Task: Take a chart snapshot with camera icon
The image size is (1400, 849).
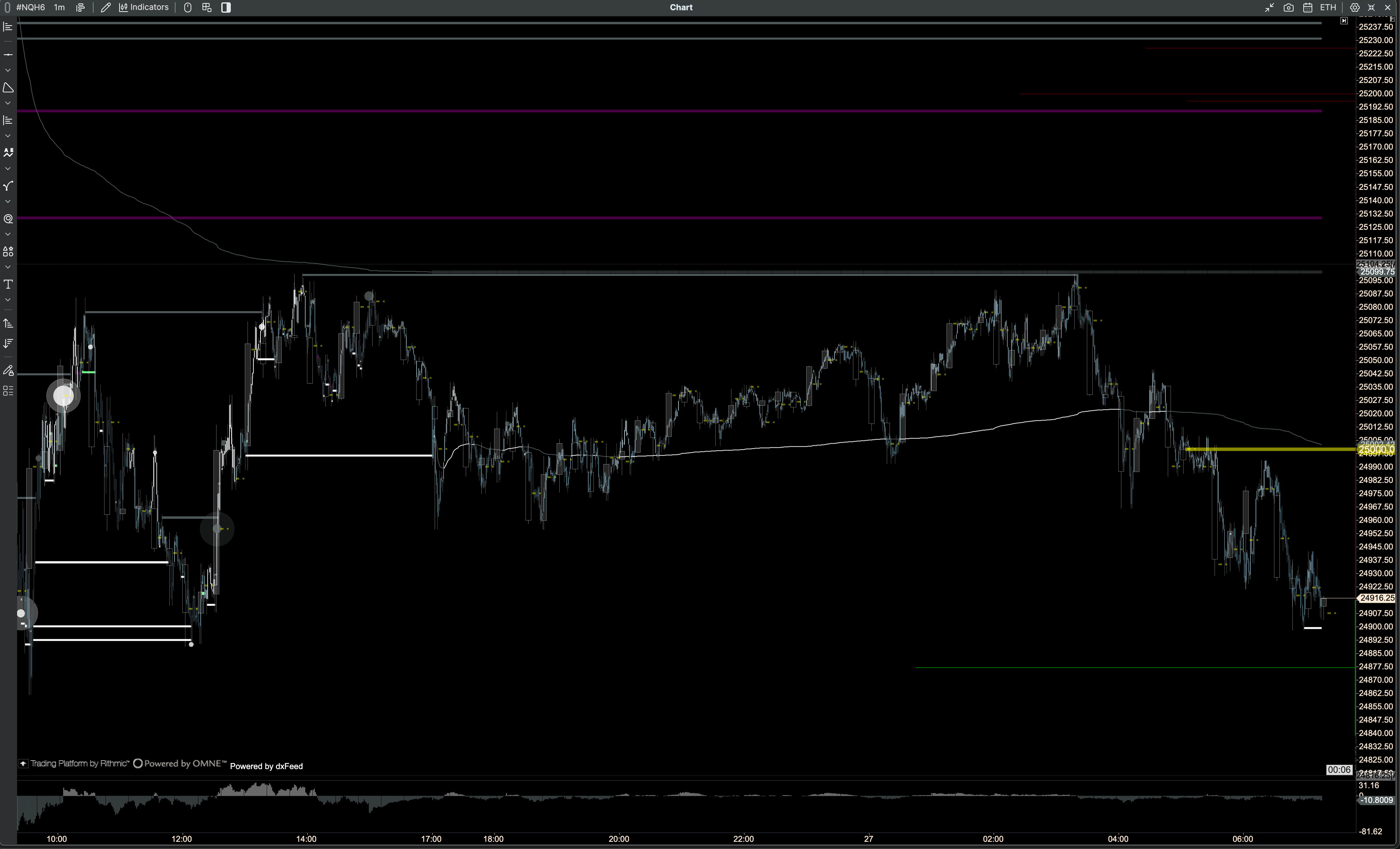Action: pos(1289,8)
